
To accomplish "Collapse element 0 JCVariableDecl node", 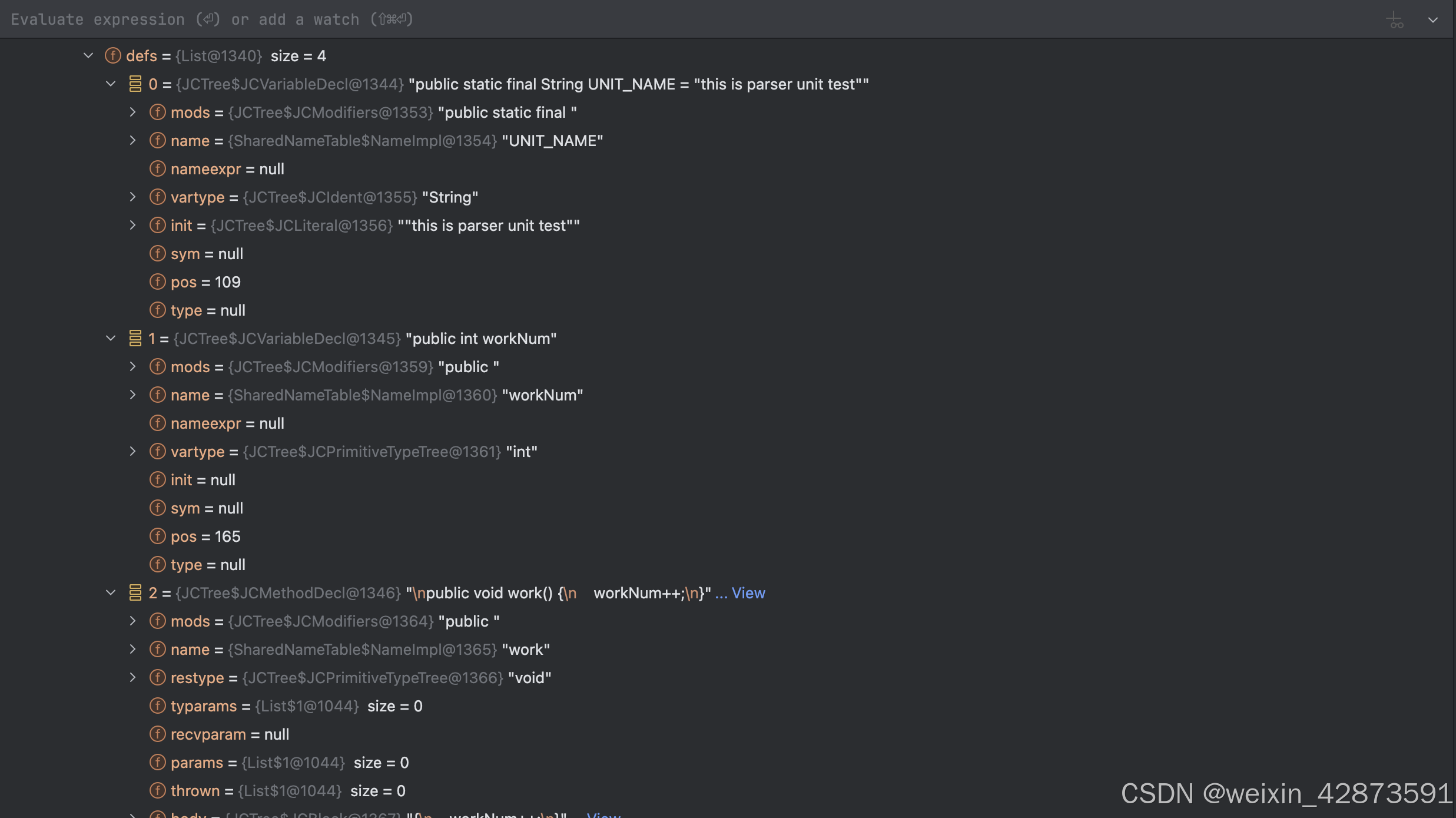I will coord(111,84).
